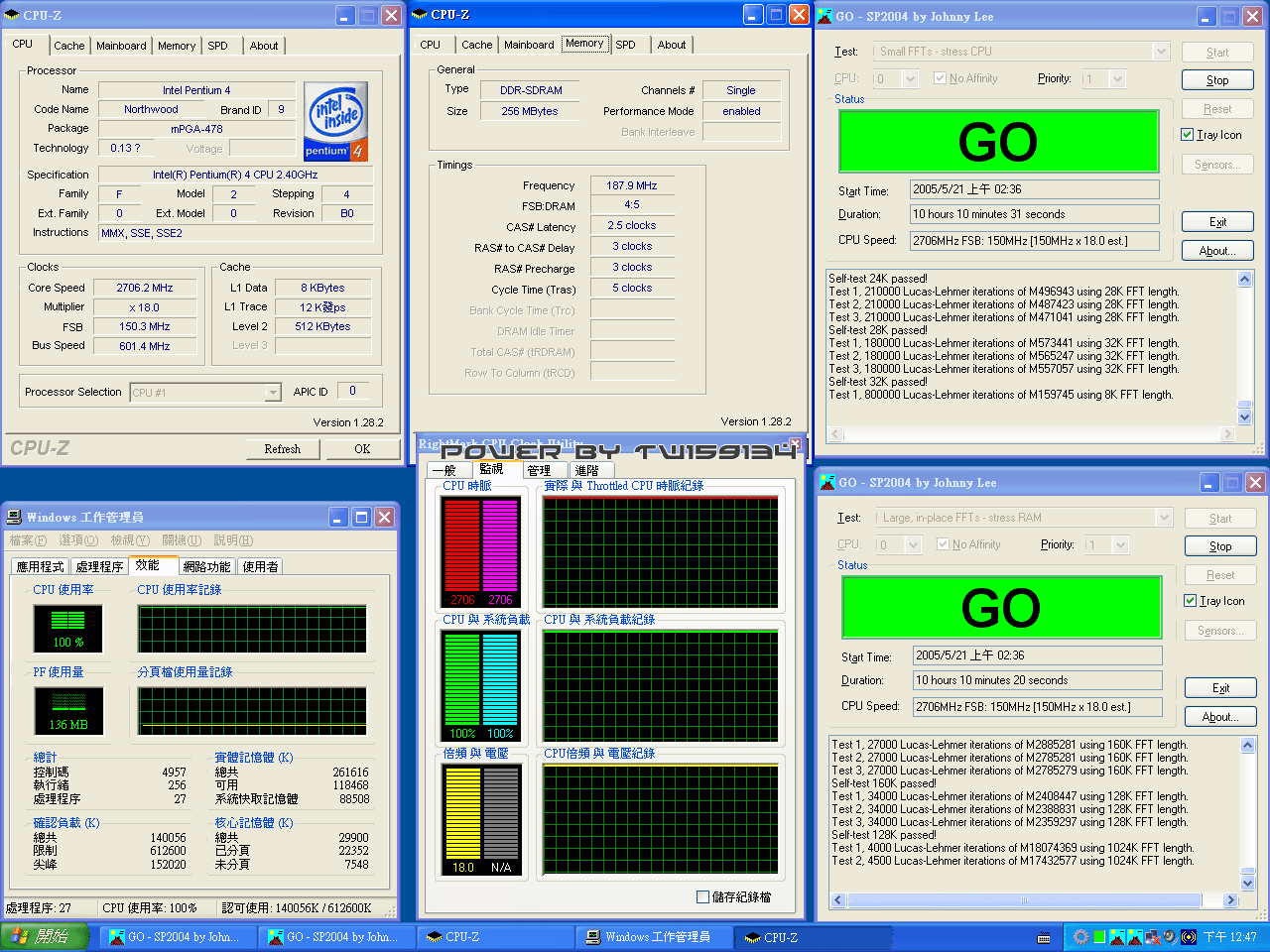Open the 檢視 menu in Task Manager
Screen dimensions: 1270x952
(x=130, y=540)
